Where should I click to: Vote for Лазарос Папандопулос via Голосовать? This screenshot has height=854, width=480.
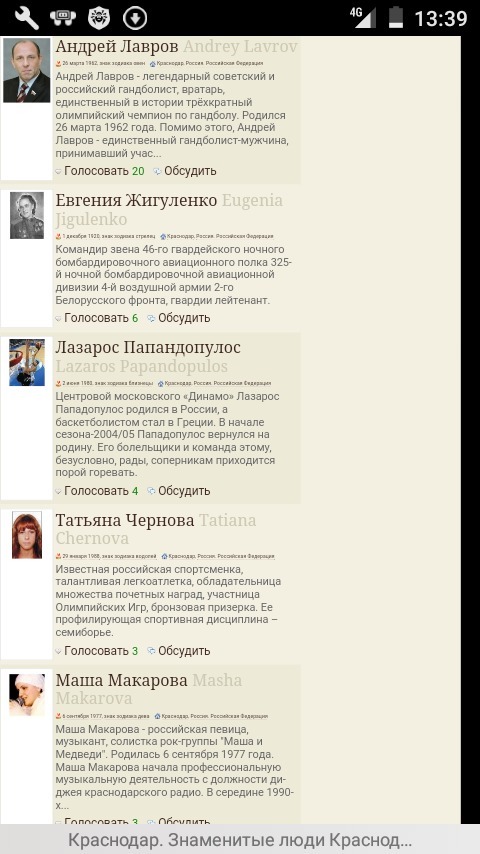(x=96, y=491)
